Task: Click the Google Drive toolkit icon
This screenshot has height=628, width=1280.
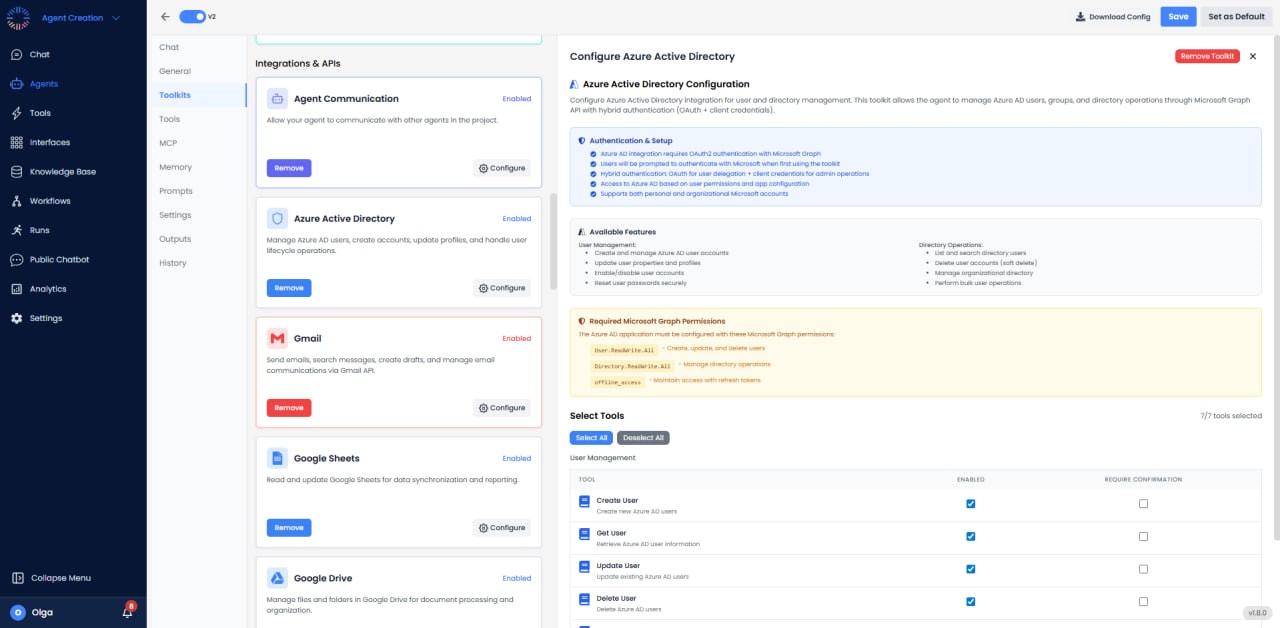Action: pos(277,578)
